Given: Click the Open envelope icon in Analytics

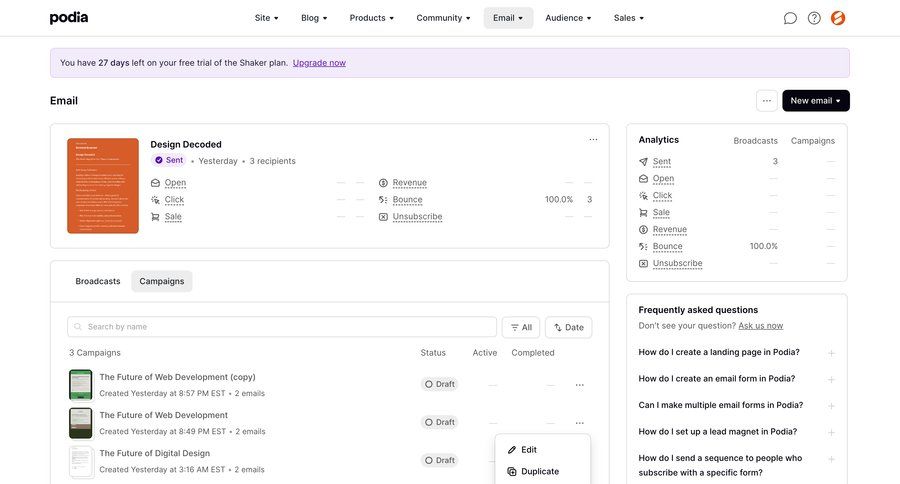Looking at the screenshot, I should click(643, 179).
